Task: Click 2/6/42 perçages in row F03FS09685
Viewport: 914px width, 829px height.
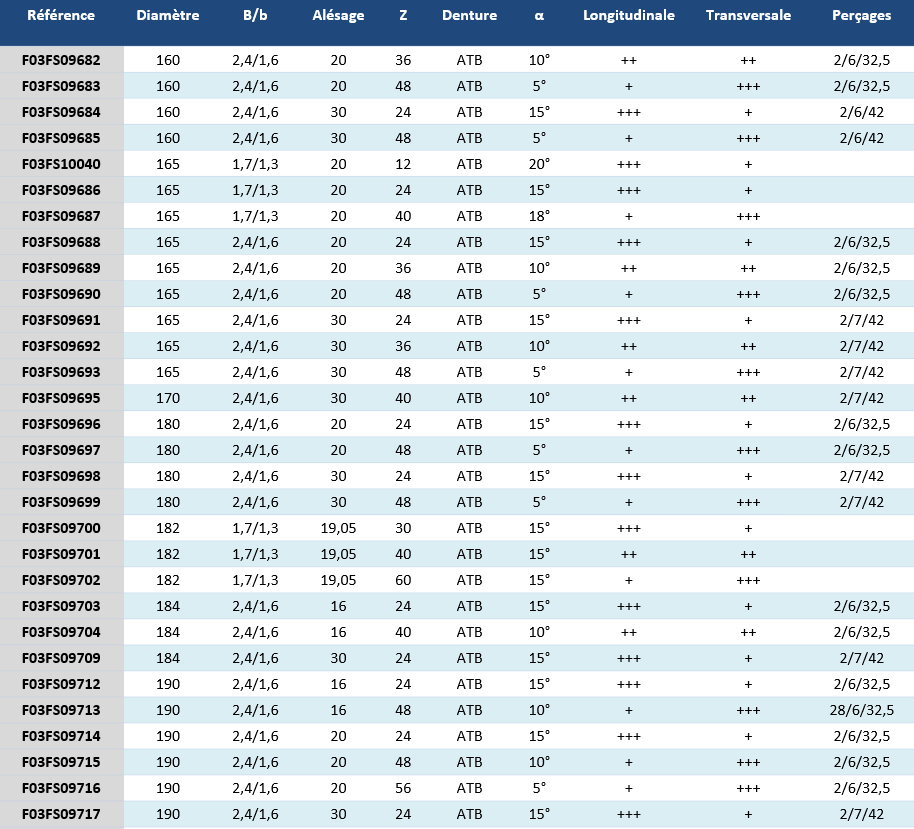Action: (x=862, y=139)
